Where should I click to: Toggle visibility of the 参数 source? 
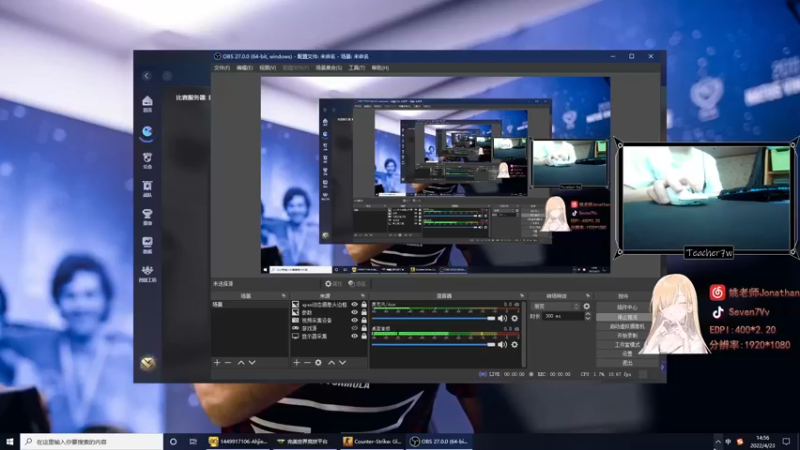[x=355, y=312]
